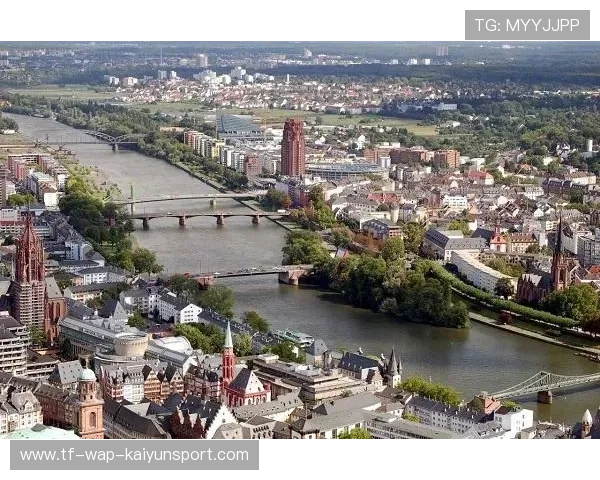Click the green field at upper left
The width and height of the screenshot is (600, 480).
(x=60, y=92)
